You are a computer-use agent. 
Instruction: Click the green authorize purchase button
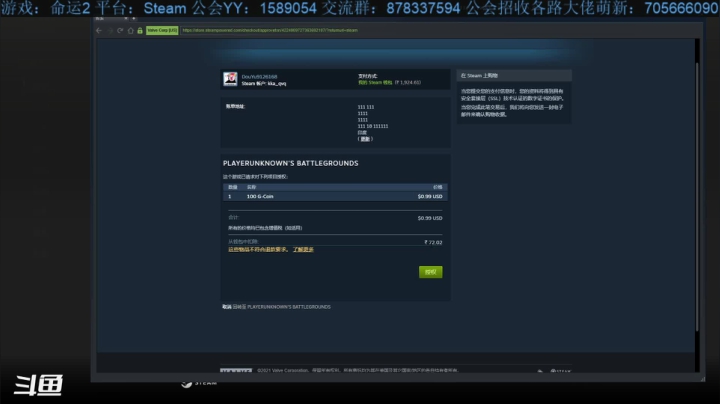[431, 272]
